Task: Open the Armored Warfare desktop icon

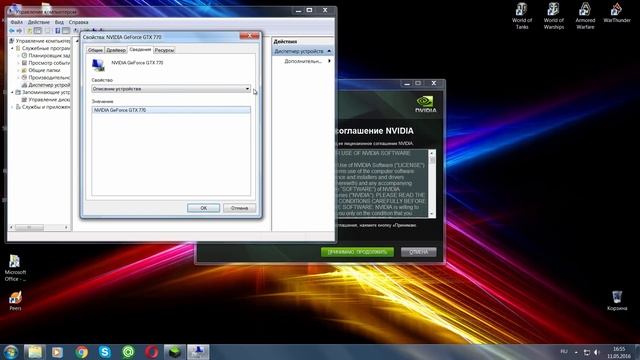Action: (585, 16)
